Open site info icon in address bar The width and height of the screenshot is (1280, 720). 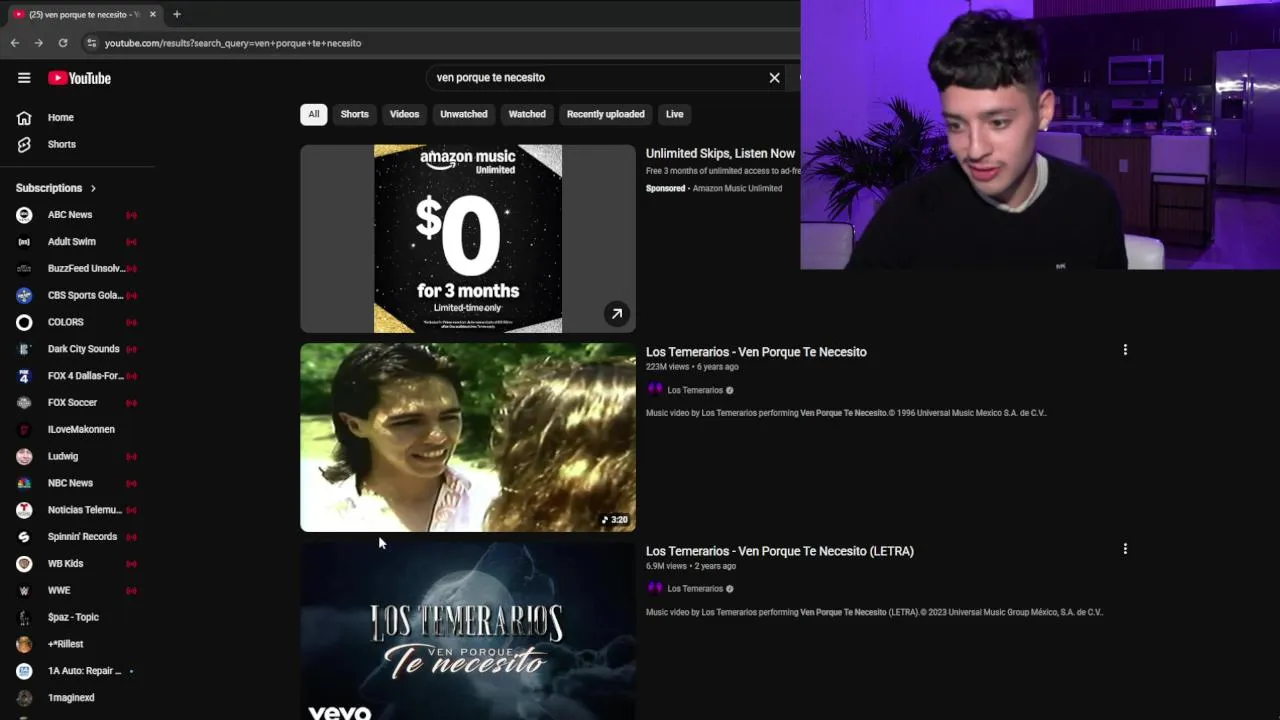92,43
